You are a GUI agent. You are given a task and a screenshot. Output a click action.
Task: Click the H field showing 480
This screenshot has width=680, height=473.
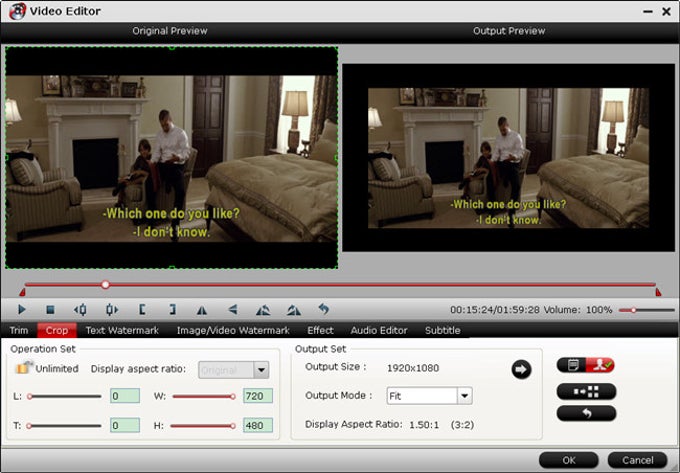[x=258, y=425]
